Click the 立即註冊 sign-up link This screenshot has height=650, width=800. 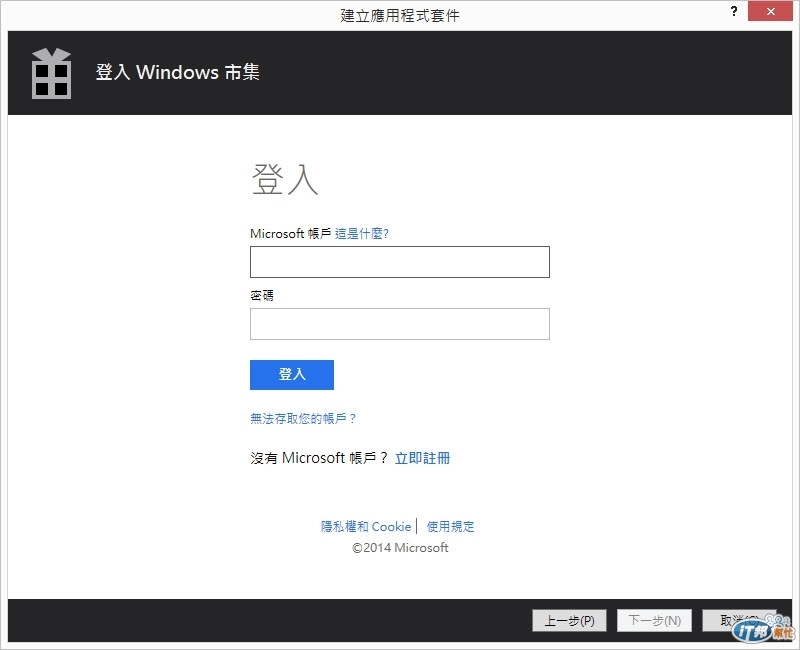[x=422, y=458]
